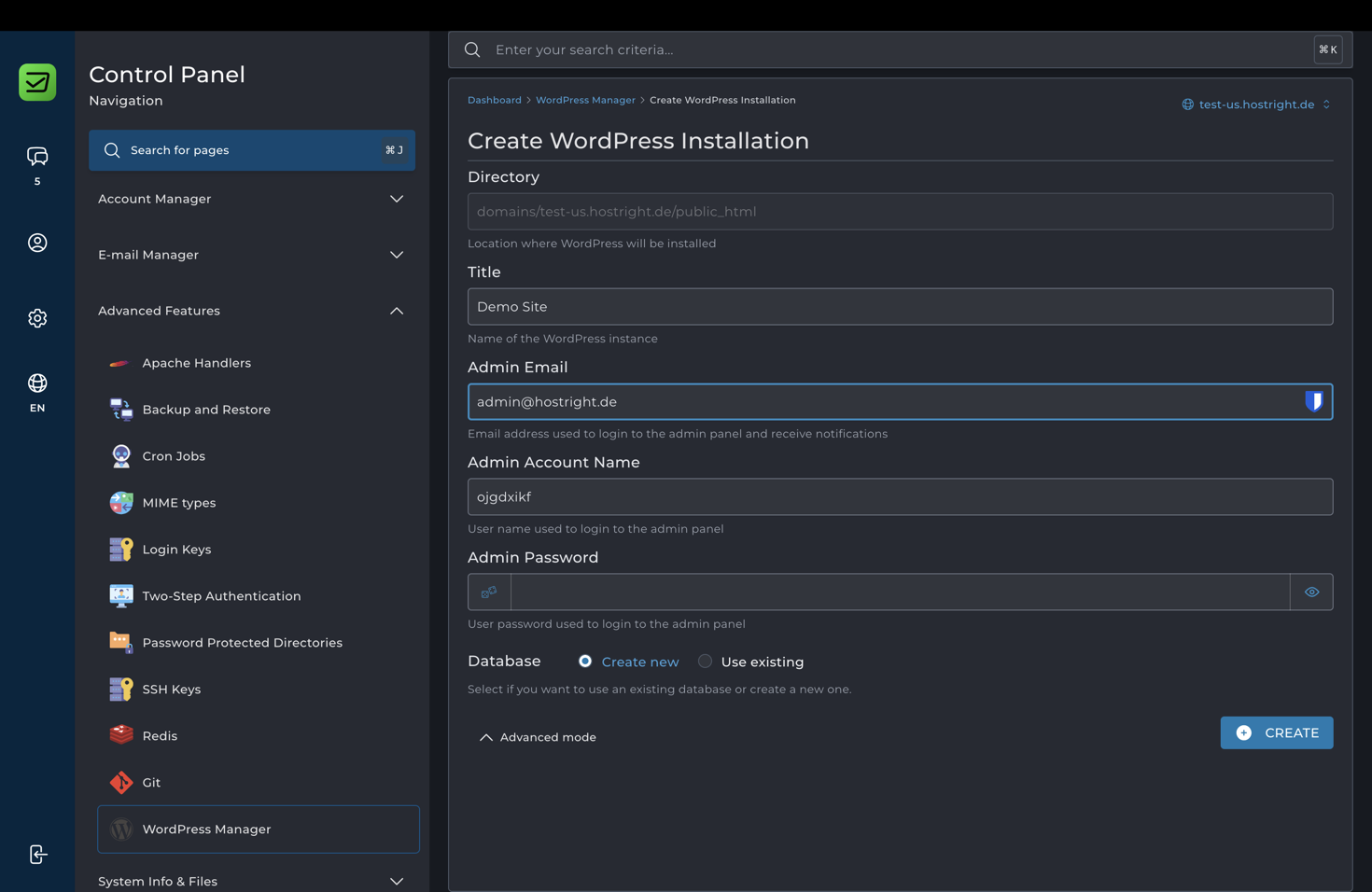Go to WordPress Manager breadcrumb link

585,100
